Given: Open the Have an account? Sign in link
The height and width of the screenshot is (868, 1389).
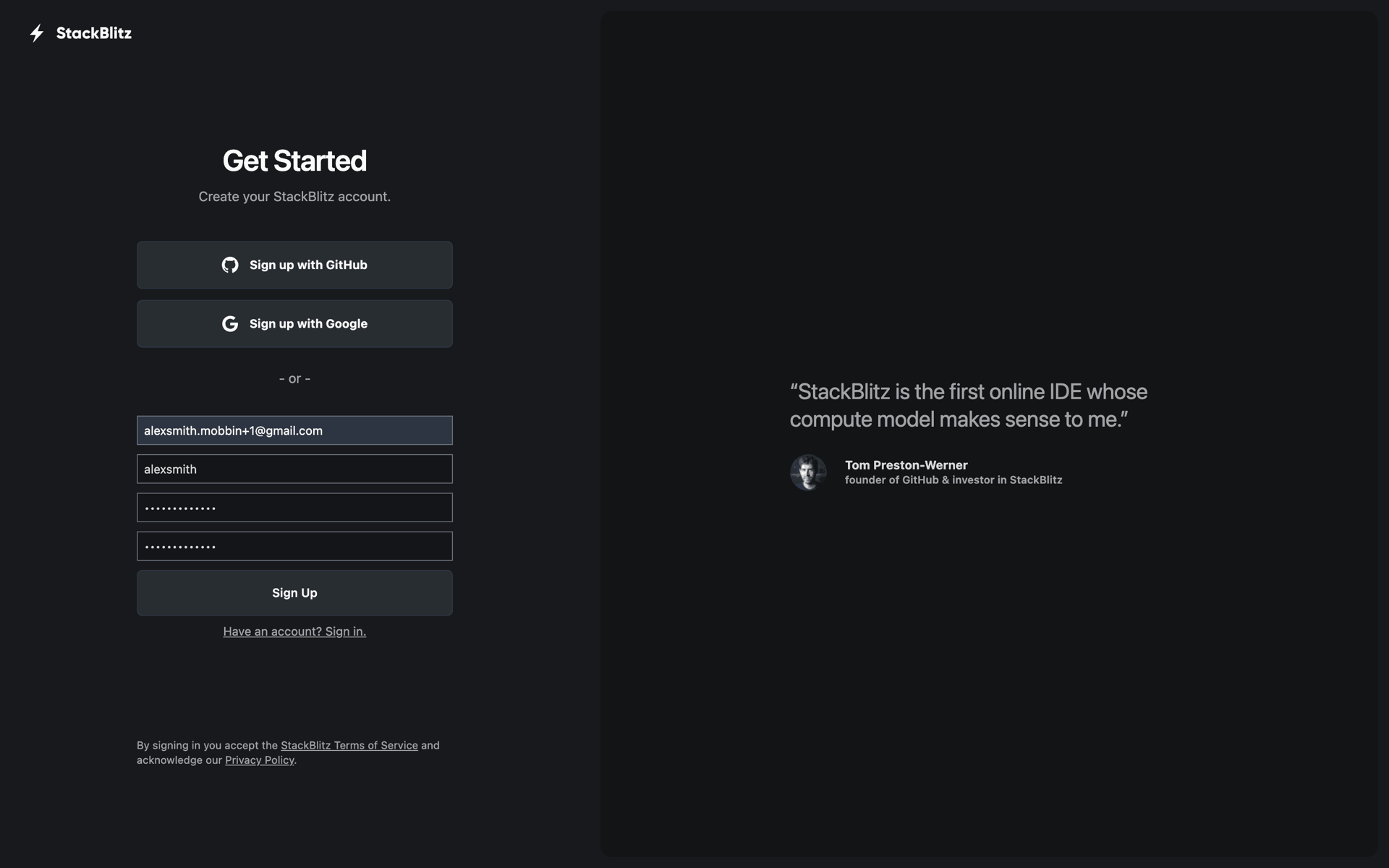Looking at the screenshot, I should pyautogui.click(x=294, y=631).
